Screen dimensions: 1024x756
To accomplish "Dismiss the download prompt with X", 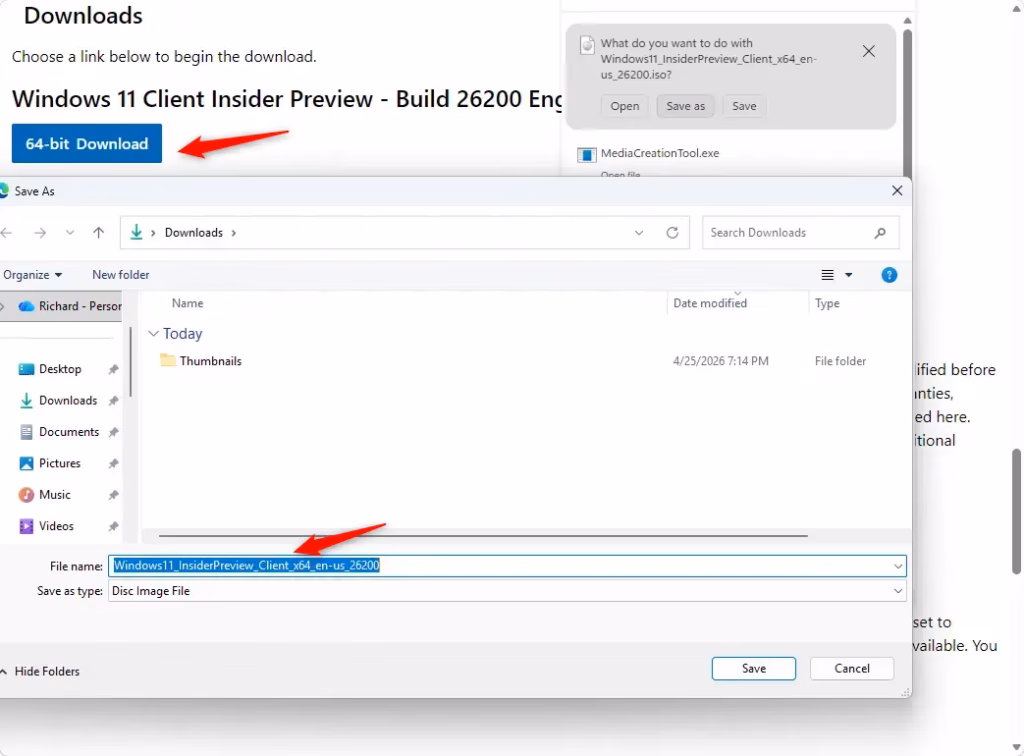I will coord(868,51).
